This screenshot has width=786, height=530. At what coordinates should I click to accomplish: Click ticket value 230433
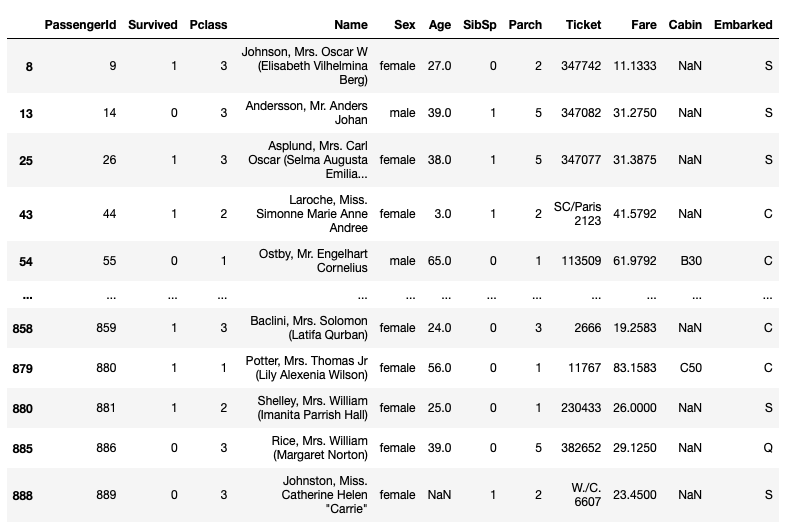[581, 408]
